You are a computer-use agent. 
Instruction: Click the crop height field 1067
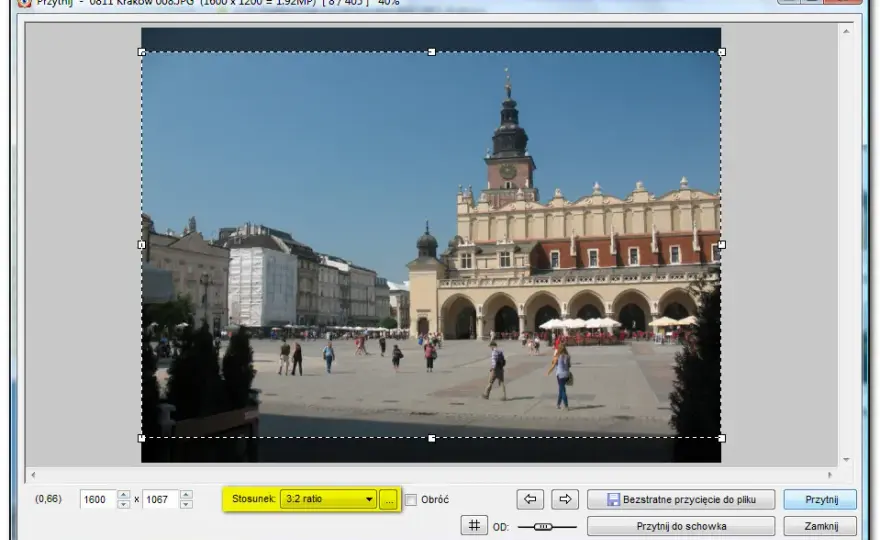[161, 499]
